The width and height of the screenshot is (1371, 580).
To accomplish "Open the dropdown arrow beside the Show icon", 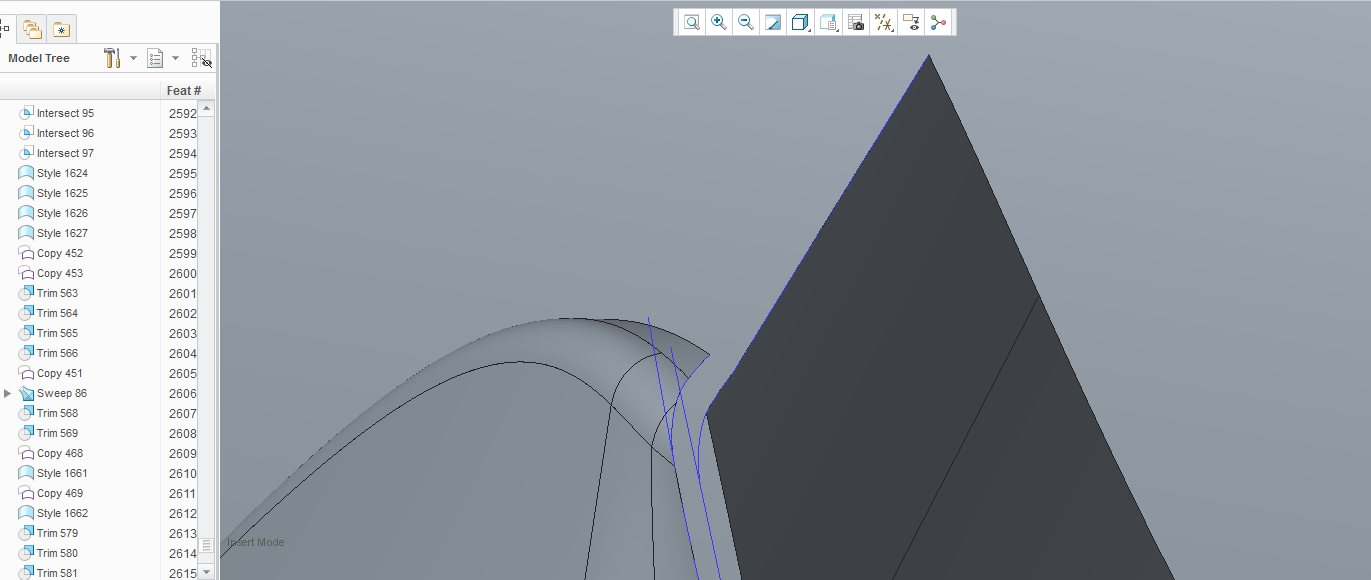I will tap(176, 58).
